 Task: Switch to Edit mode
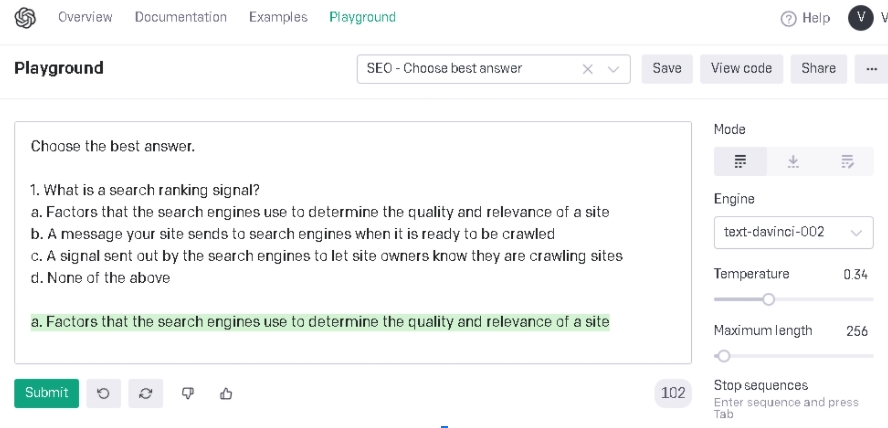tap(847, 162)
